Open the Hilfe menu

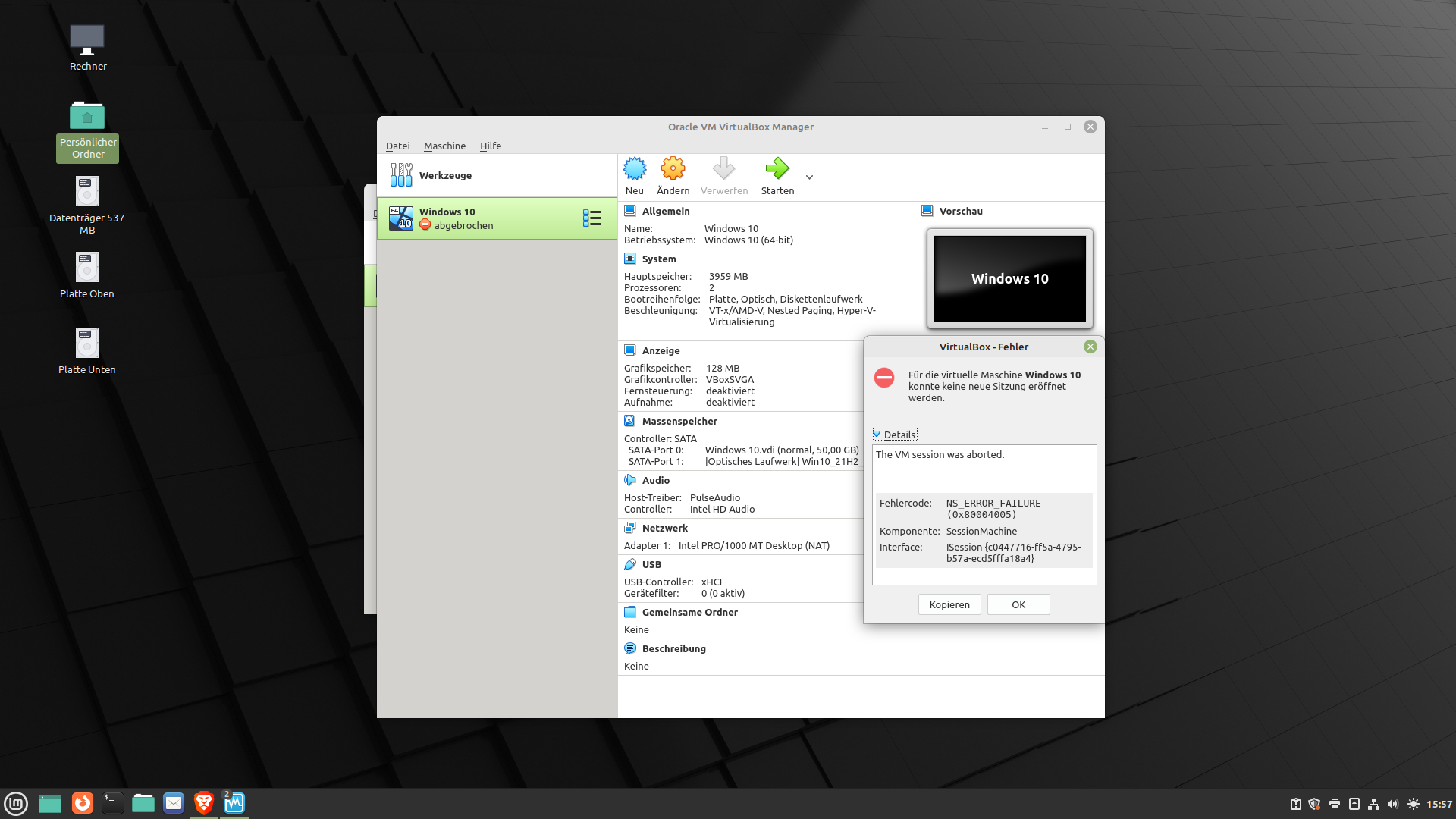pyautogui.click(x=491, y=146)
